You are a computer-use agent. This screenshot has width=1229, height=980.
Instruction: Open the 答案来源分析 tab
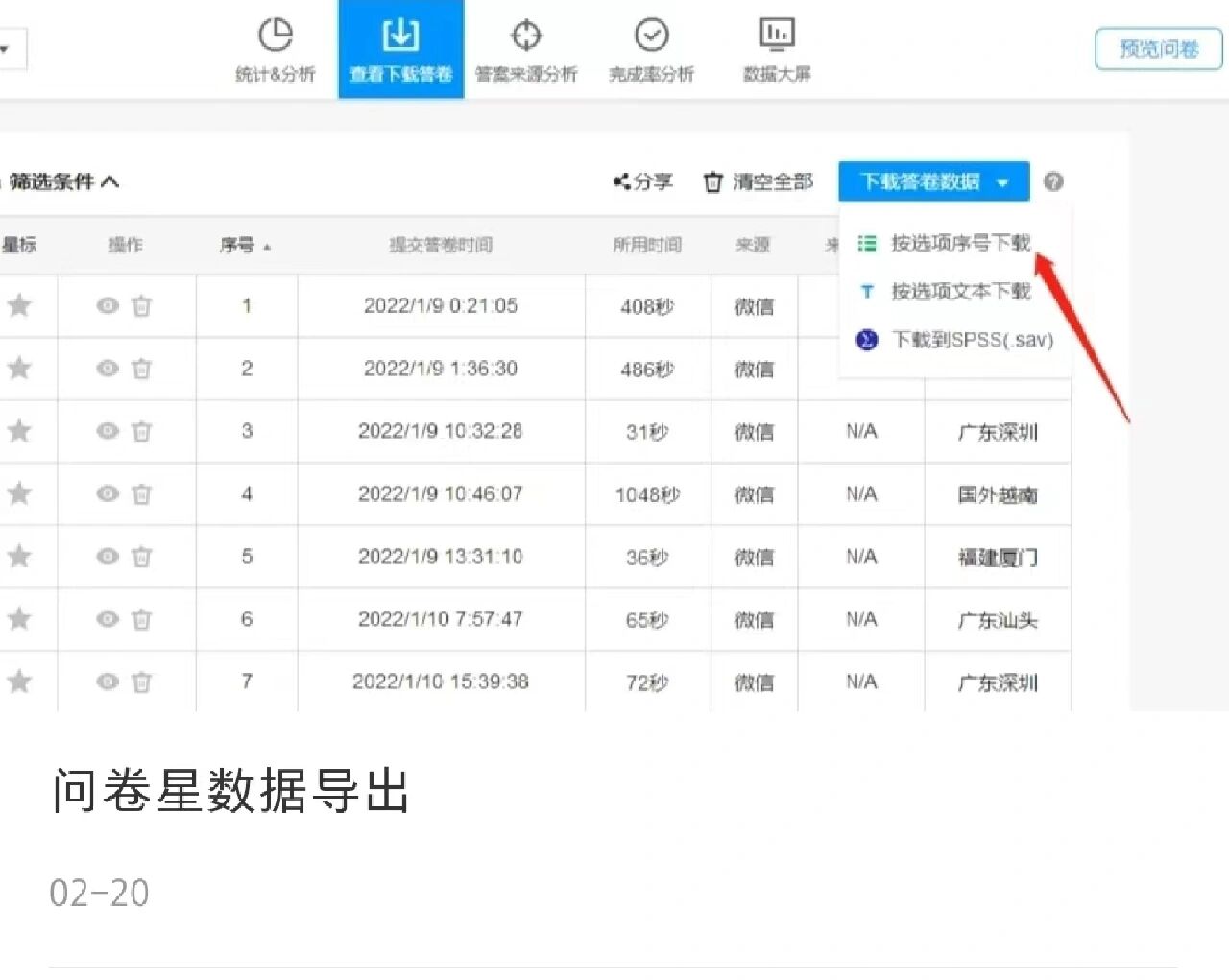526,50
